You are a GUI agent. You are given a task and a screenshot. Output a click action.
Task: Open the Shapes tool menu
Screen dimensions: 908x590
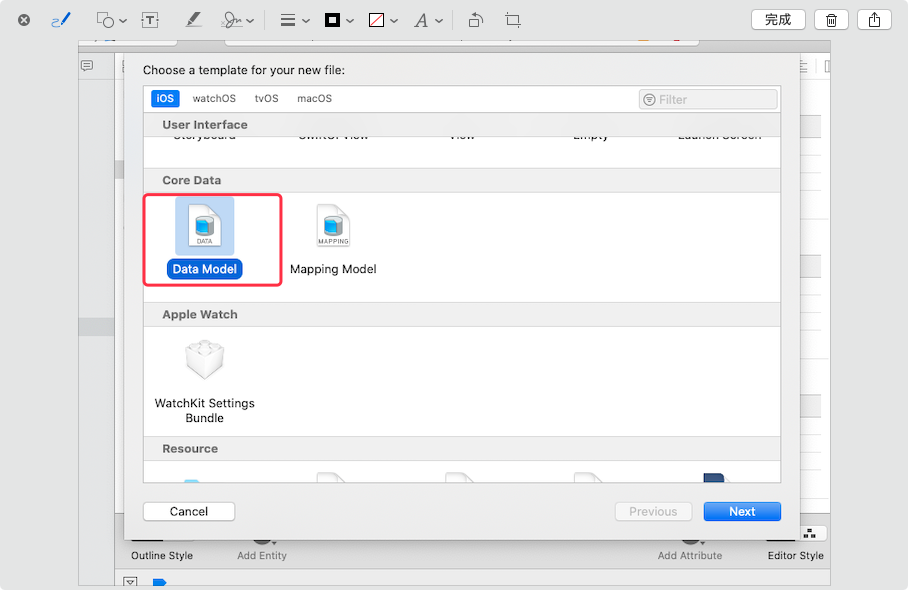point(111,20)
